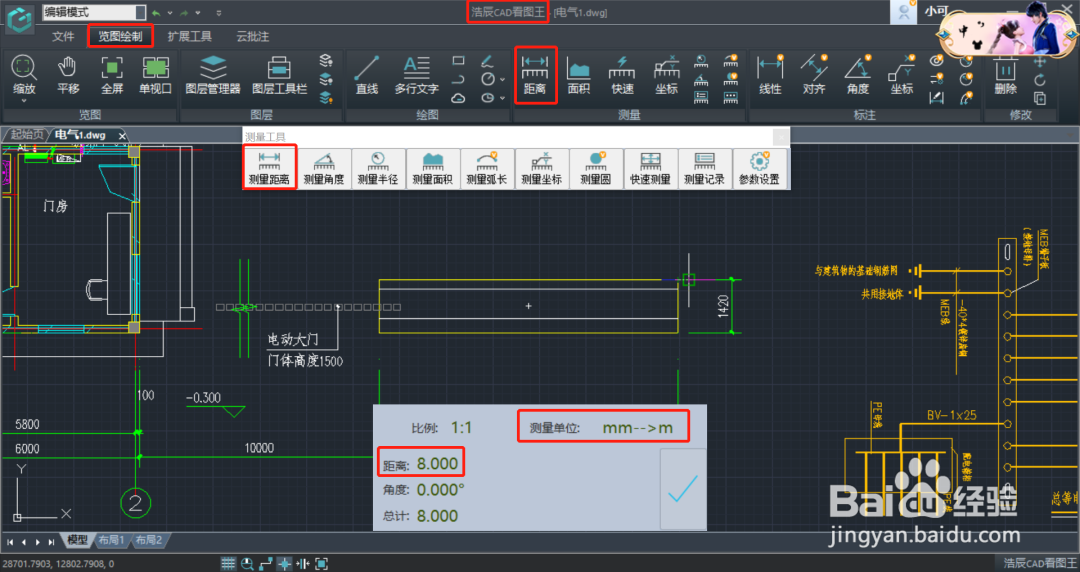Switch to 云批注 ribbon tab

point(252,36)
